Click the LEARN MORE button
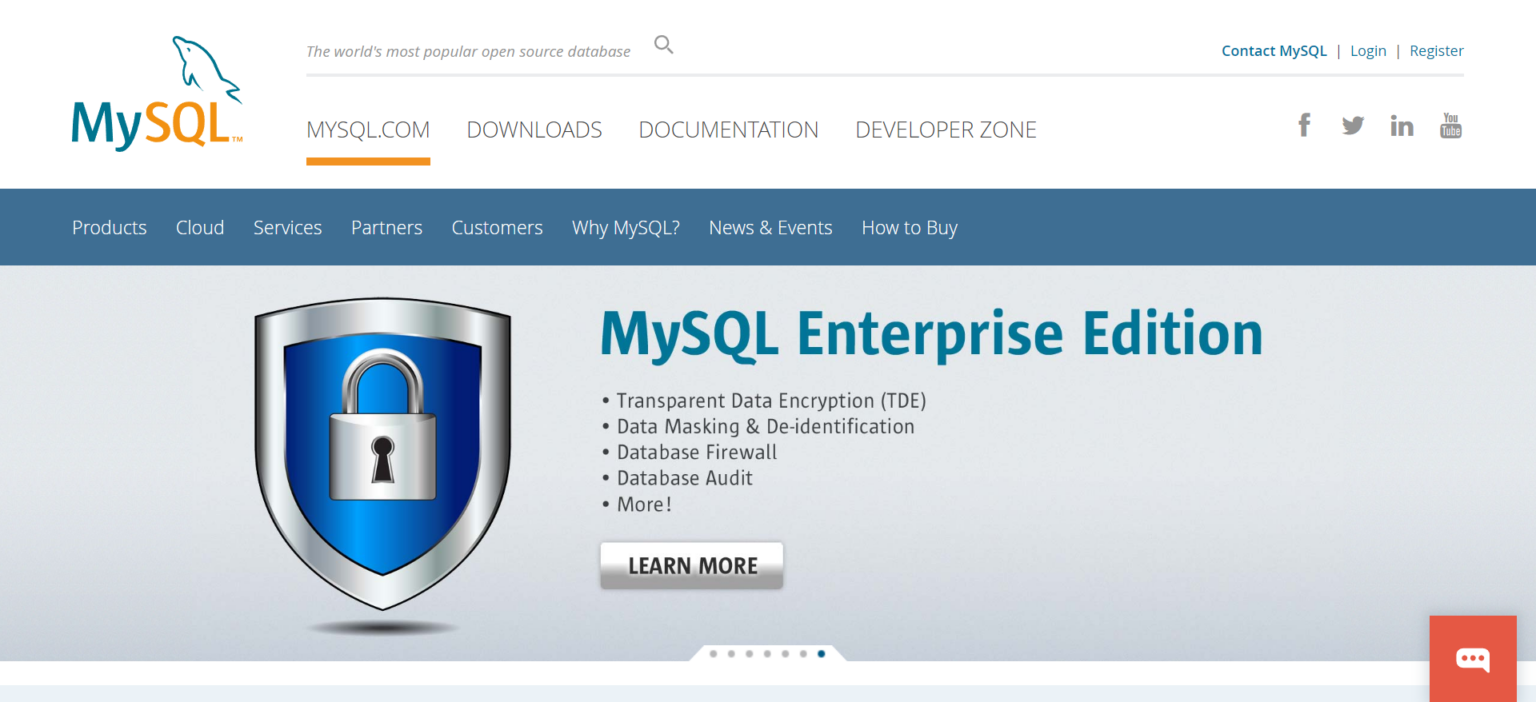1536x702 pixels. 691,565
